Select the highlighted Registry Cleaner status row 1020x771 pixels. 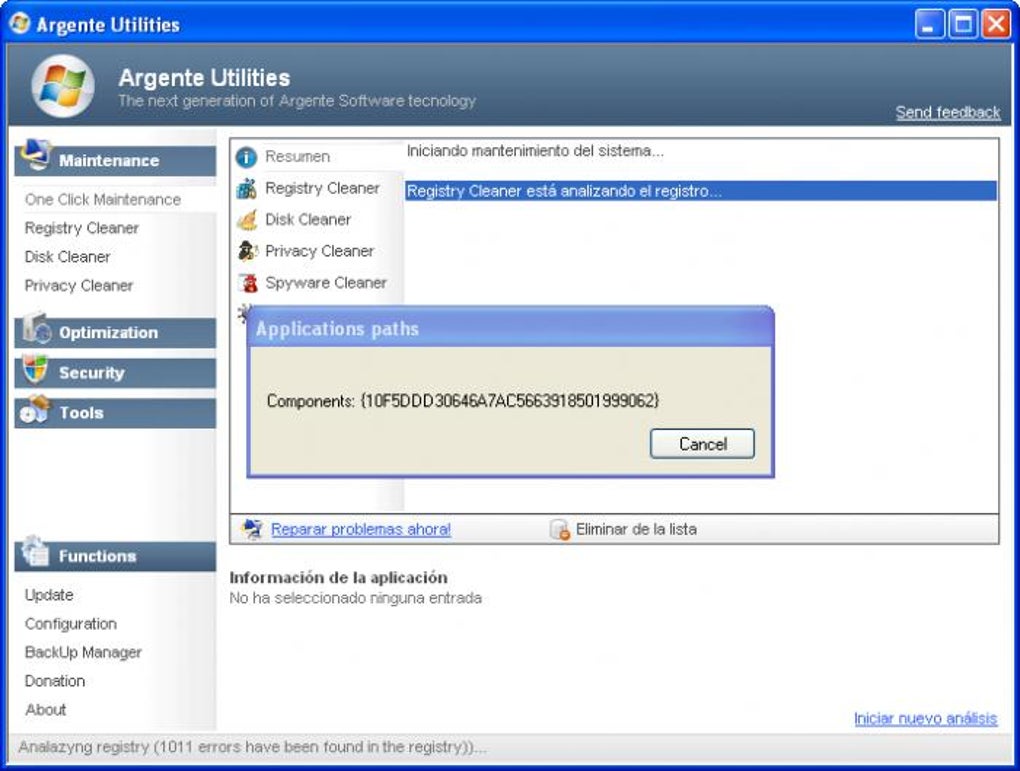701,191
